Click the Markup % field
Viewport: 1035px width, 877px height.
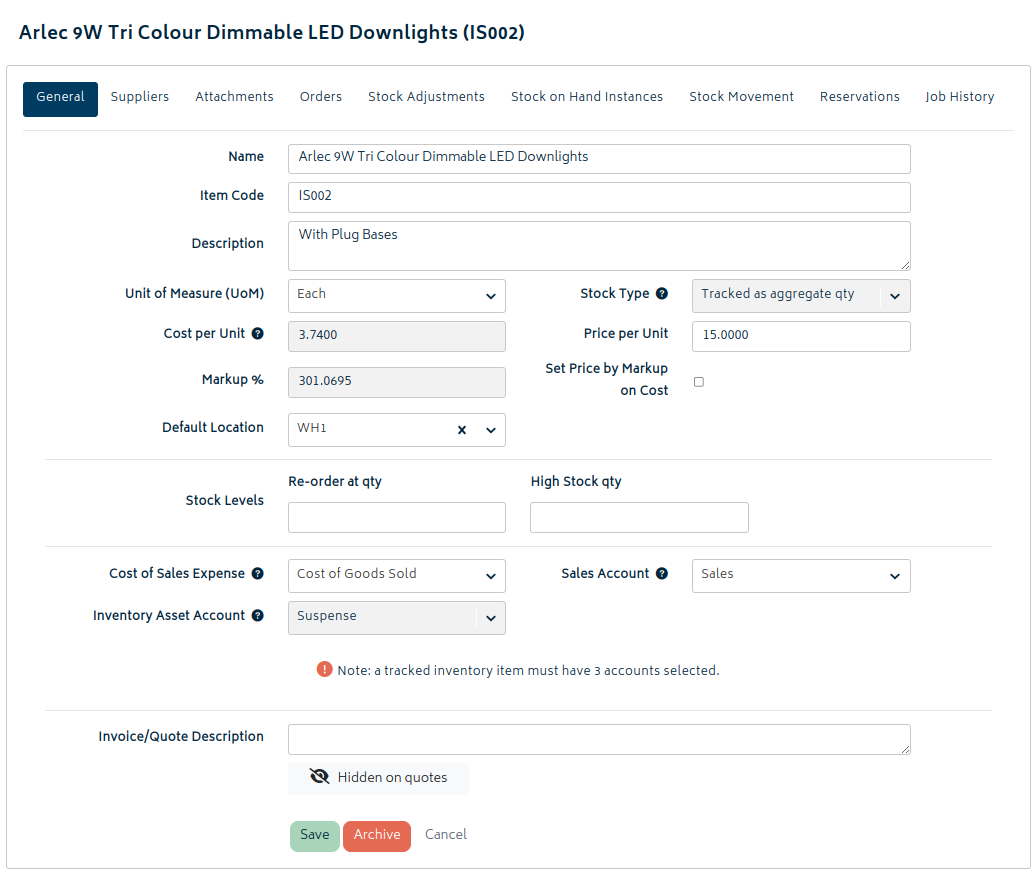[x=397, y=383]
